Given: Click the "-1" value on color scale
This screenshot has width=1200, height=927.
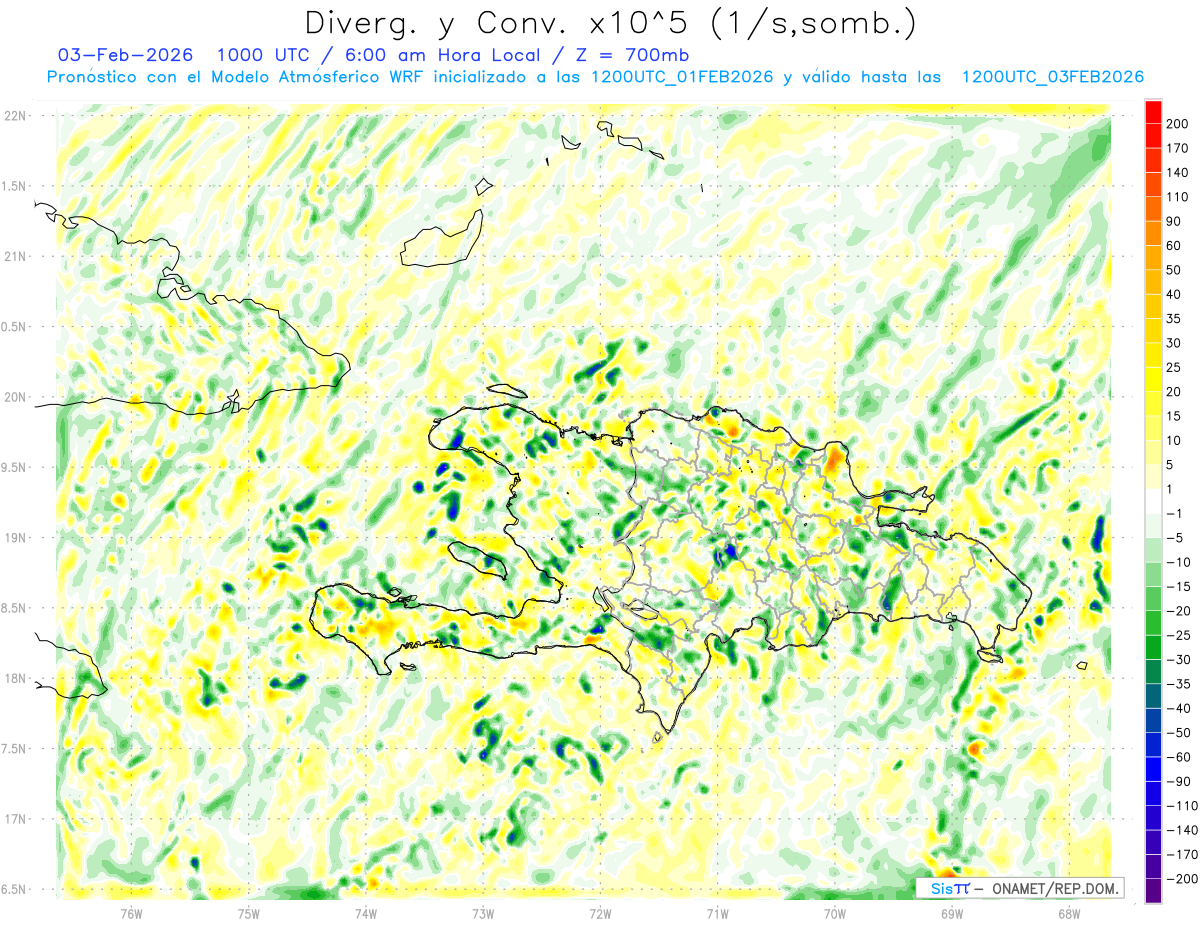Looking at the screenshot, I should [1175, 513].
